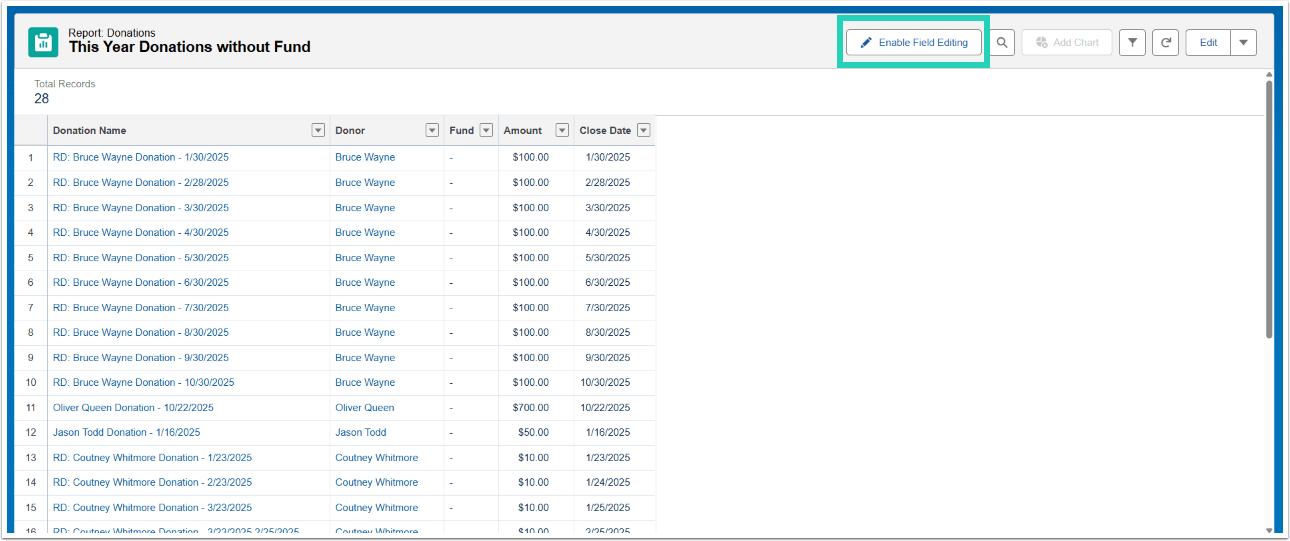Click the search magnifier icon
1290x541 pixels.
pos(1002,43)
